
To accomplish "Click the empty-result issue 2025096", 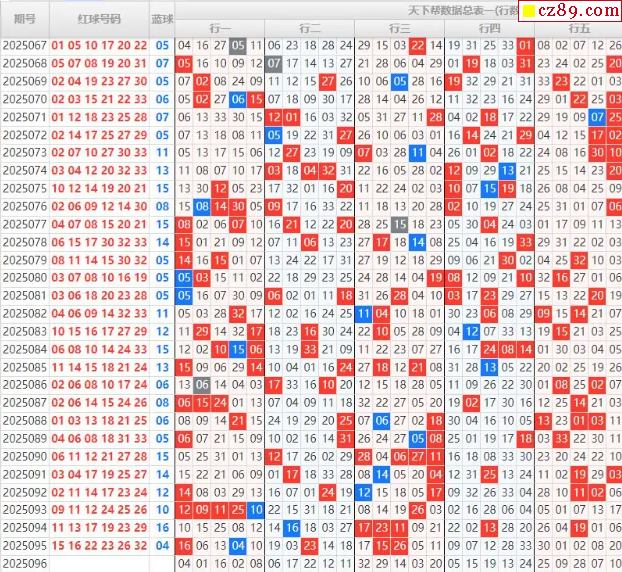I will coord(25,564).
